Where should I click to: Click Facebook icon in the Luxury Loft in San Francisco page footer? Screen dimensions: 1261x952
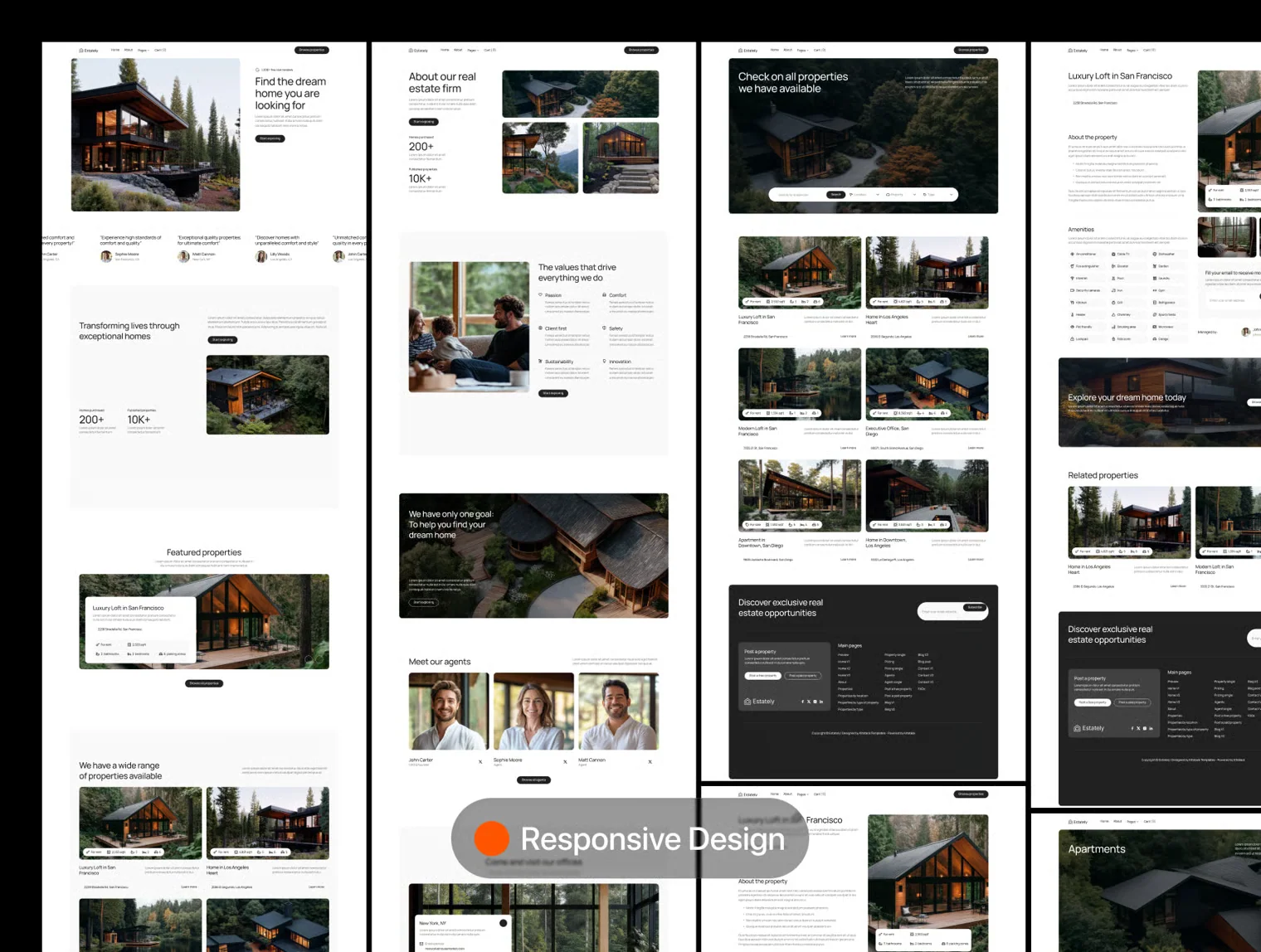click(1132, 728)
